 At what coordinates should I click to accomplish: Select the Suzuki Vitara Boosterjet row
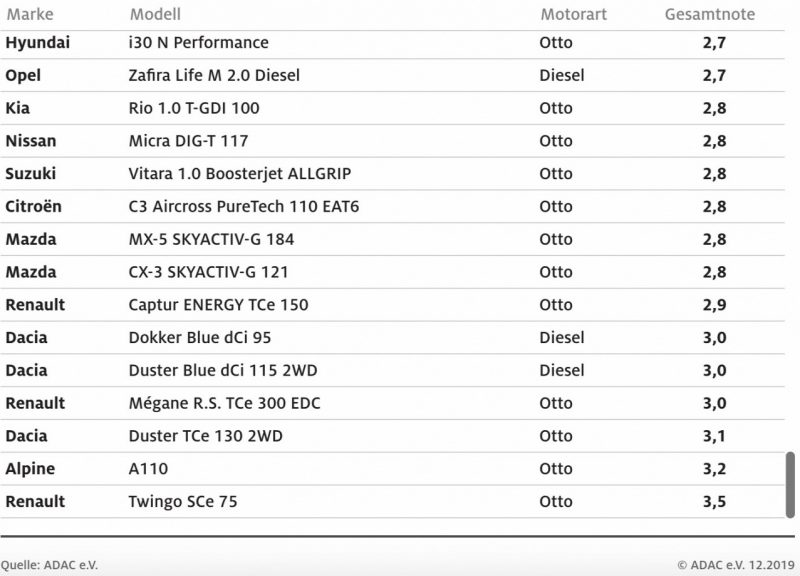click(392, 174)
